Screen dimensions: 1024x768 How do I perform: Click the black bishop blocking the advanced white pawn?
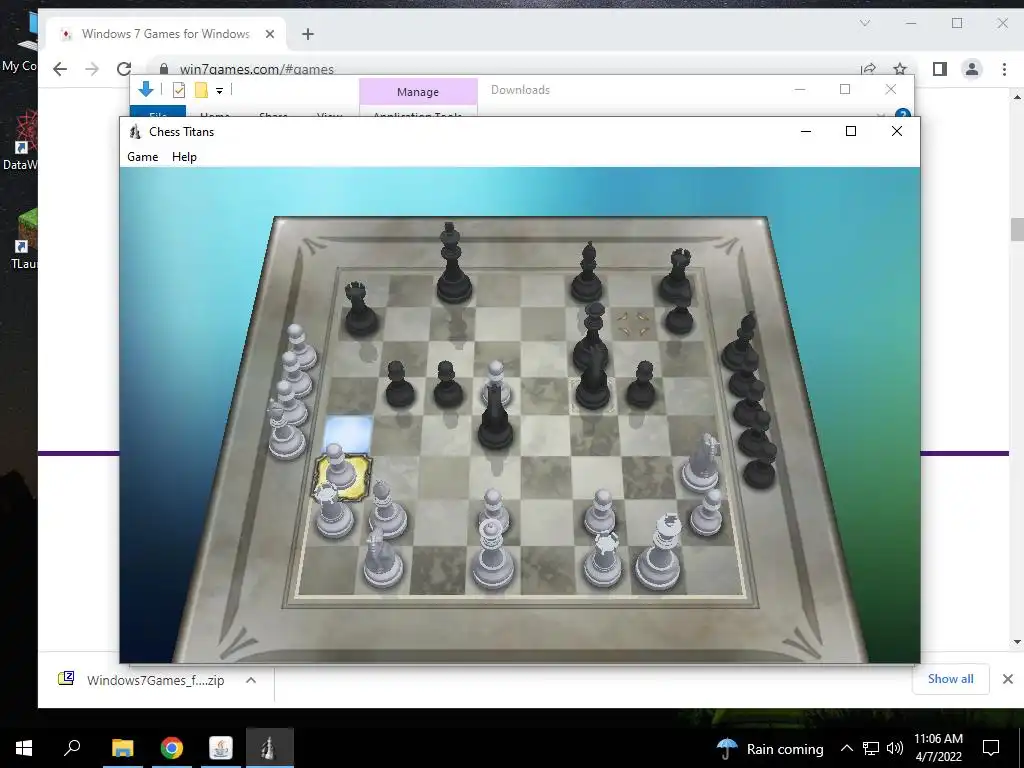click(x=495, y=417)
